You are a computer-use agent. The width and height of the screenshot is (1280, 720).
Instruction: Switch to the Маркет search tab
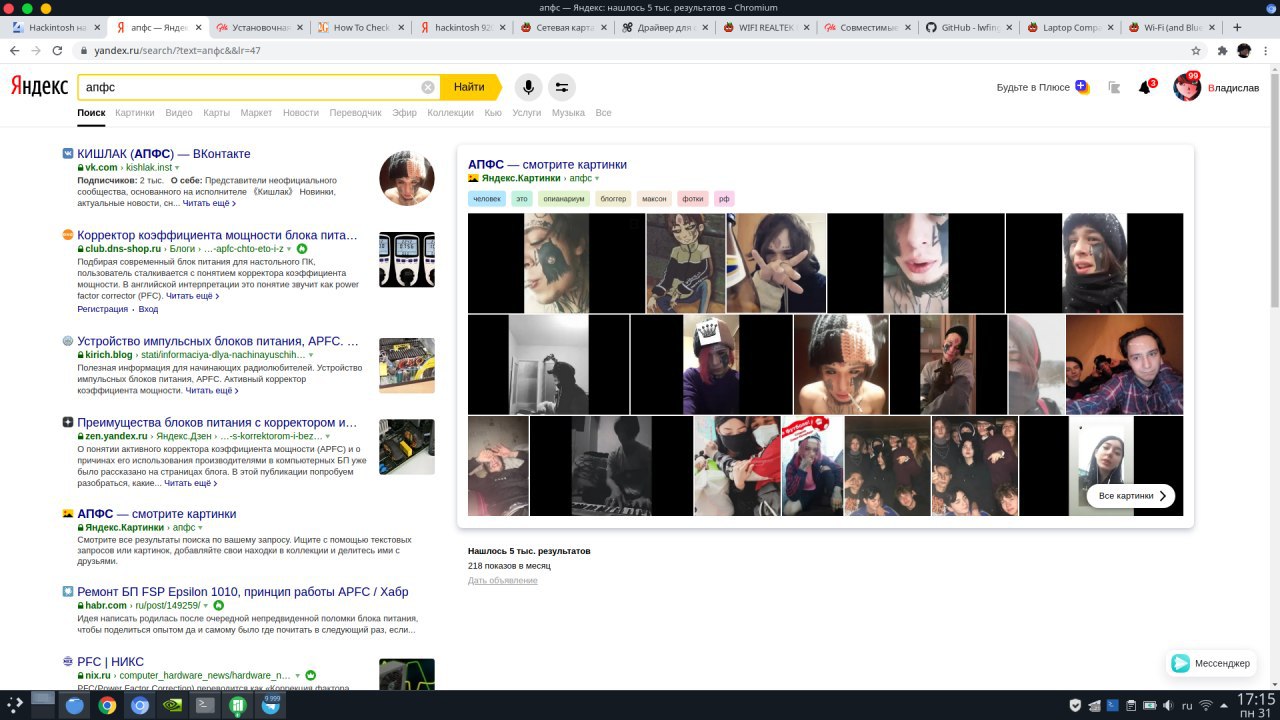coord(256,113)
